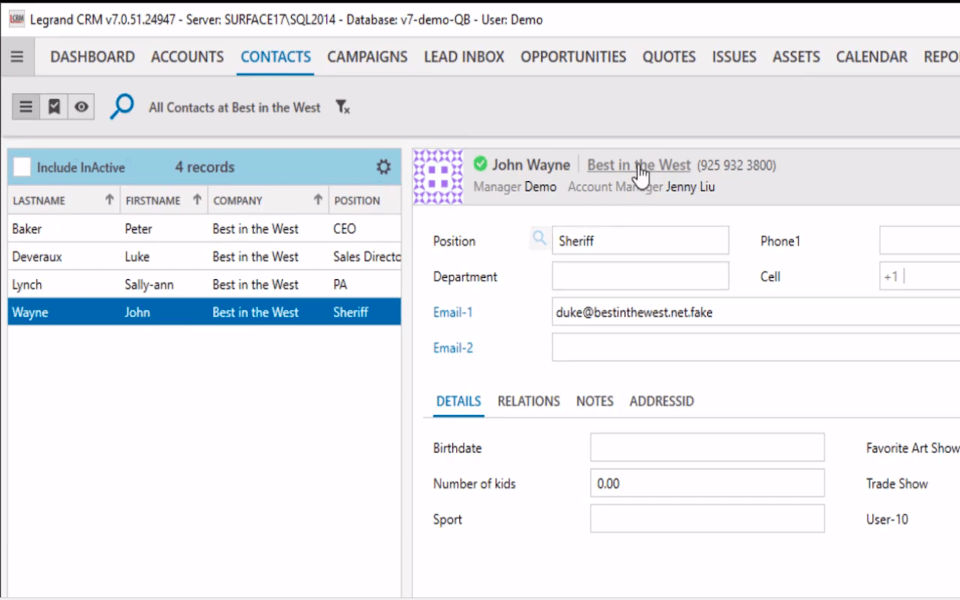Click the Phone1 input field

920,241
